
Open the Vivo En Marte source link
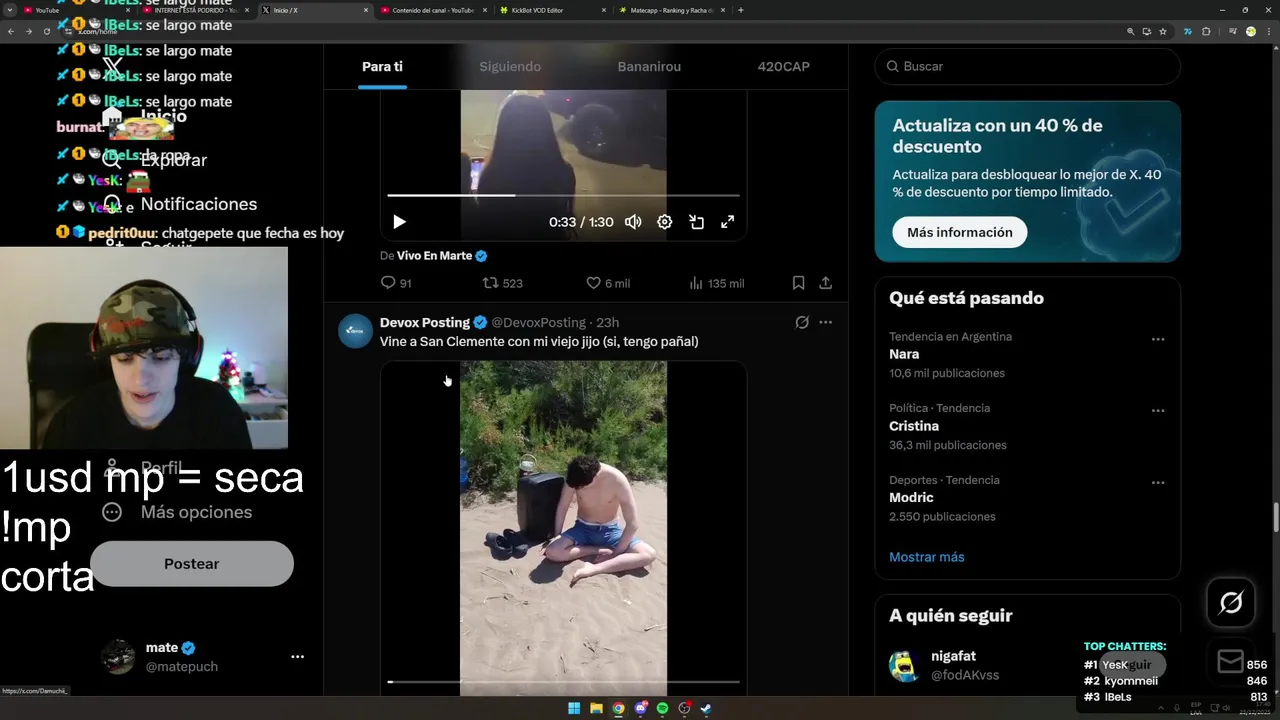434,255
